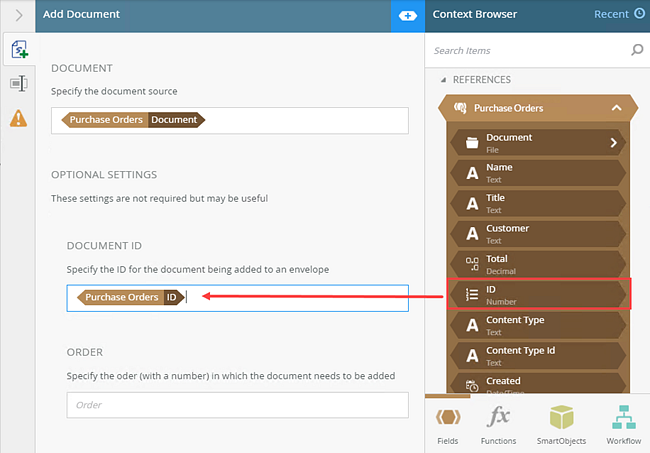This screenshot has width=650, height=453.
Task: Click the properties icon in left sidebar
Action: (18, 84)
